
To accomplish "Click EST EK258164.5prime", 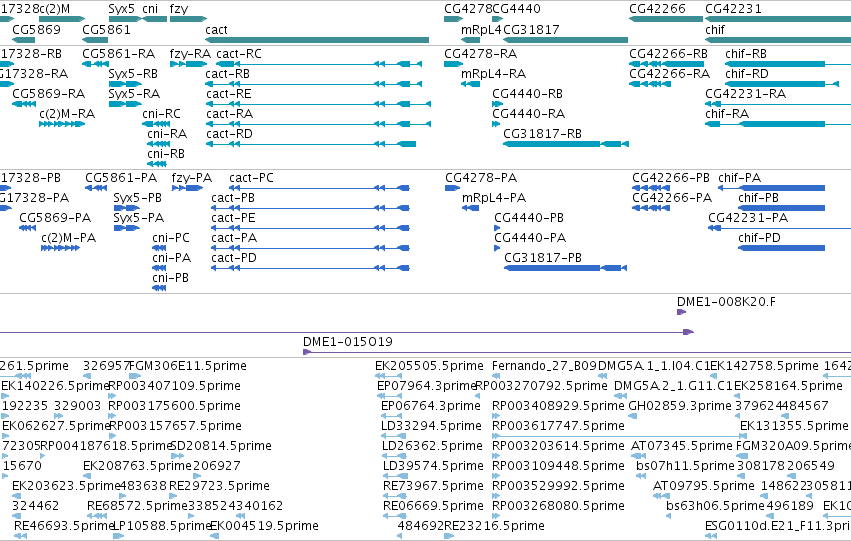I will [x=738, y=396].
